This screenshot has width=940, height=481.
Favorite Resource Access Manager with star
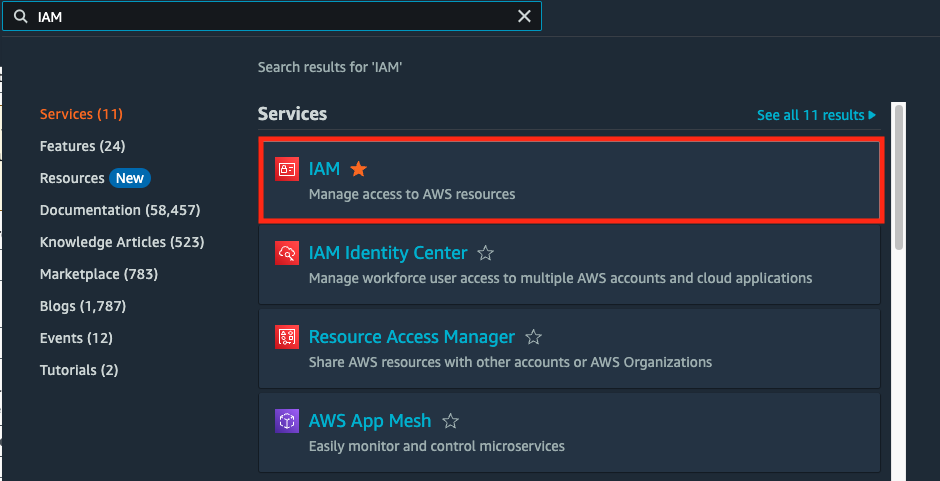(x=533, y=337)
